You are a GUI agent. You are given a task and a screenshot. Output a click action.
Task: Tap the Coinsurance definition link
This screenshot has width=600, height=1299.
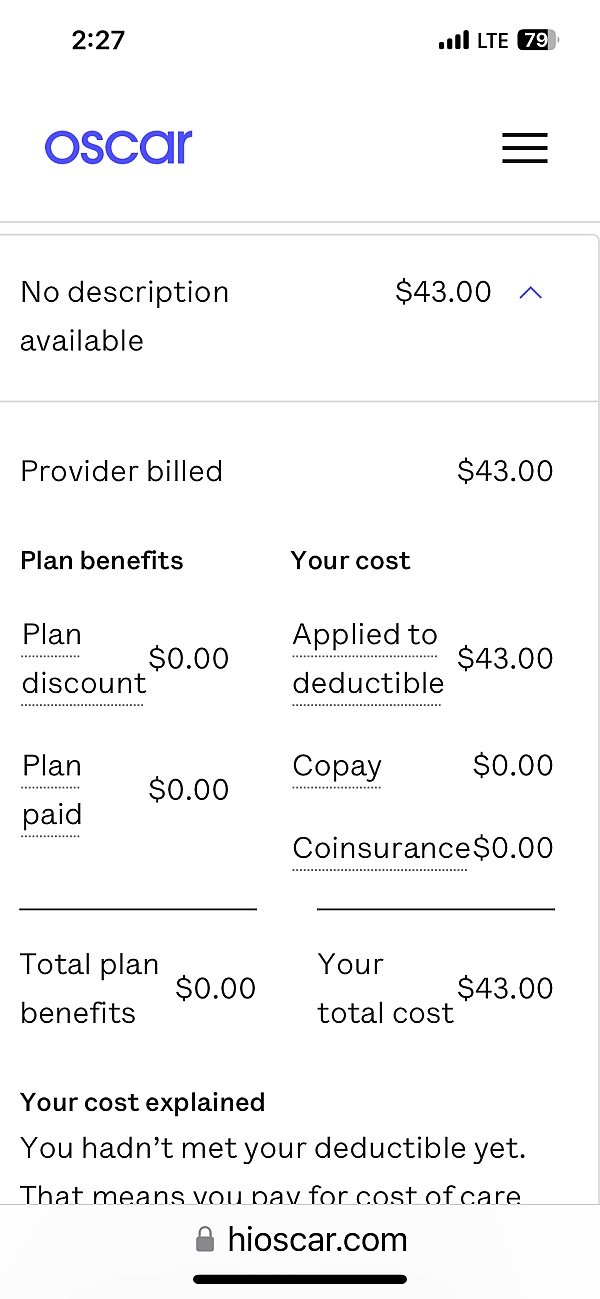(380, 848)
